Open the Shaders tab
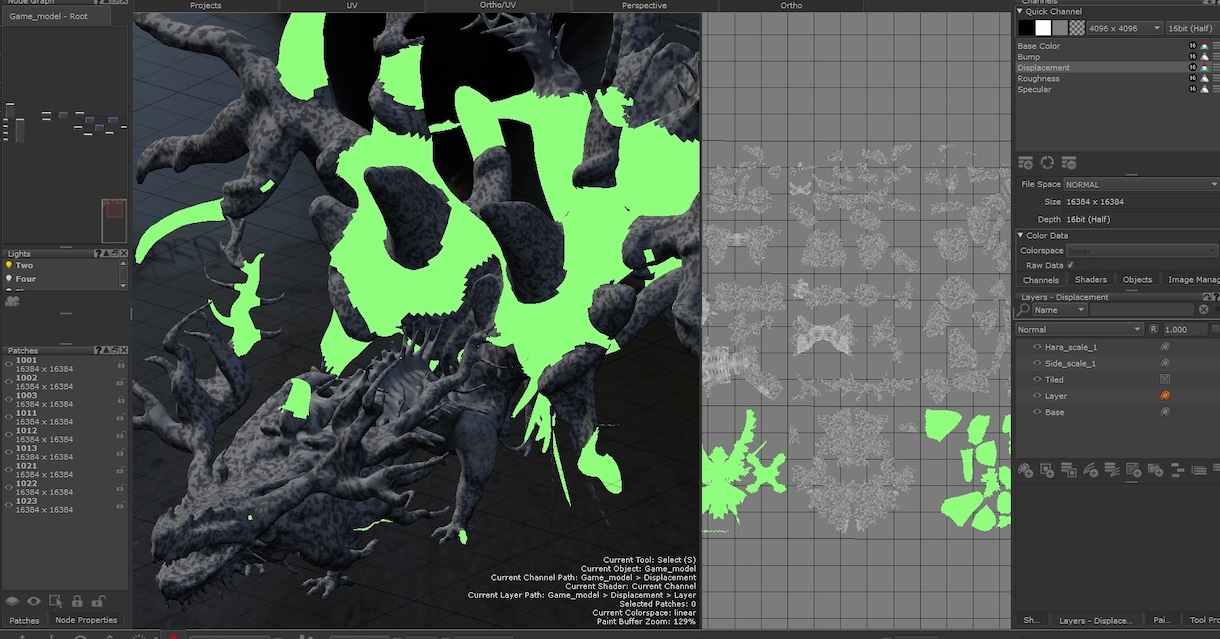This screenshot has width=1220, height=639. [1091, 280]
